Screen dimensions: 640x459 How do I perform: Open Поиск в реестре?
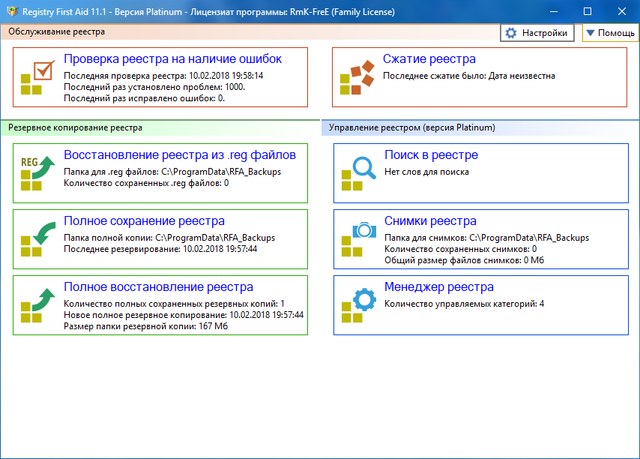(430, 155)
